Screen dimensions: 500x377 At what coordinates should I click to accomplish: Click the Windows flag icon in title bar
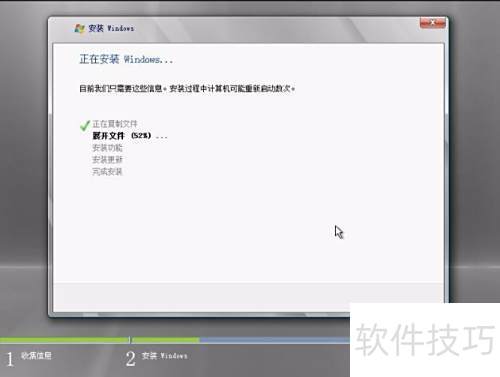[x=79, y=28]
